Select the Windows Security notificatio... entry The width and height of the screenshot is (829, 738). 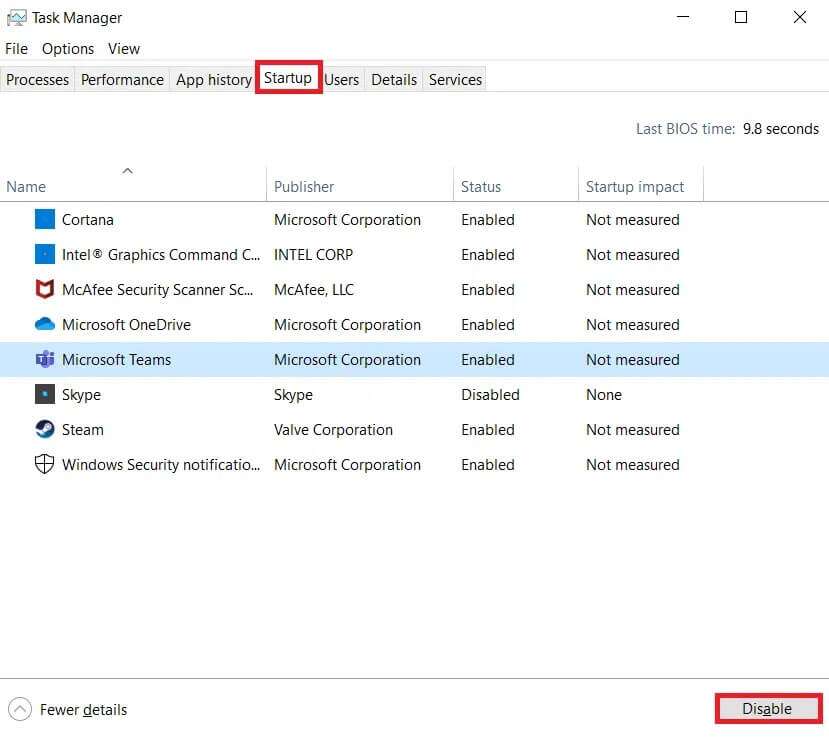161,464
